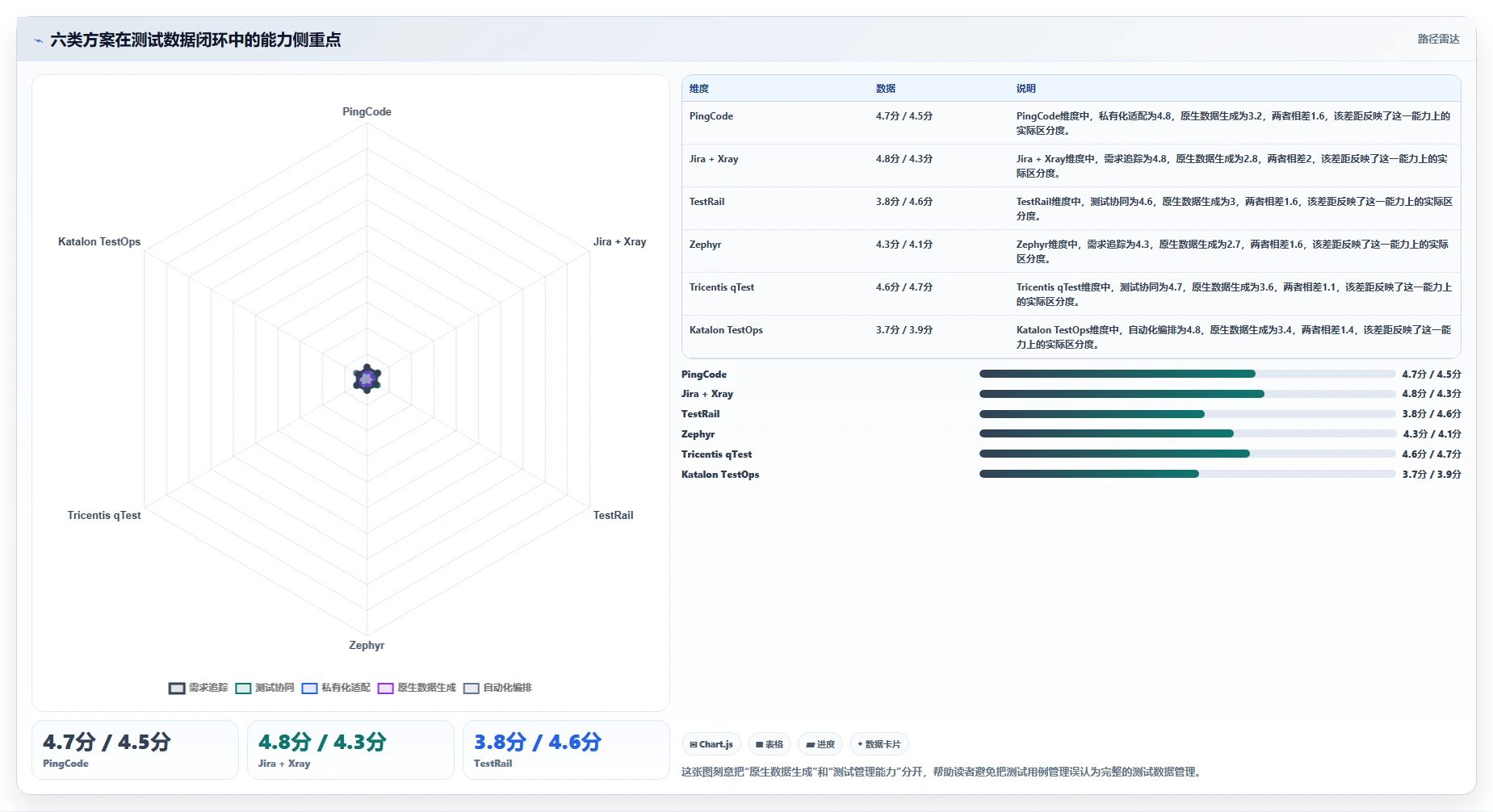This screenshot has width=1493, height=812.
Task: Click the Tricentis qTest progress bar
Action: 1187,454
